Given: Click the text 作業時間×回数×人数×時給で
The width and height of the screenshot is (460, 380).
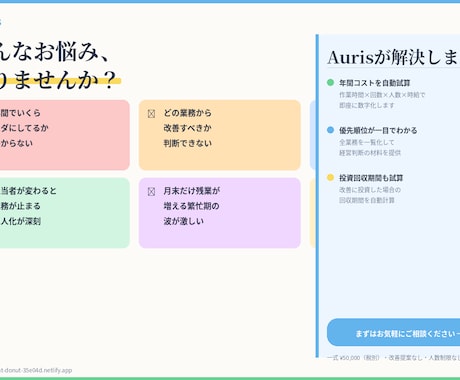Looking at the screenshot, I should coord(382,95).
